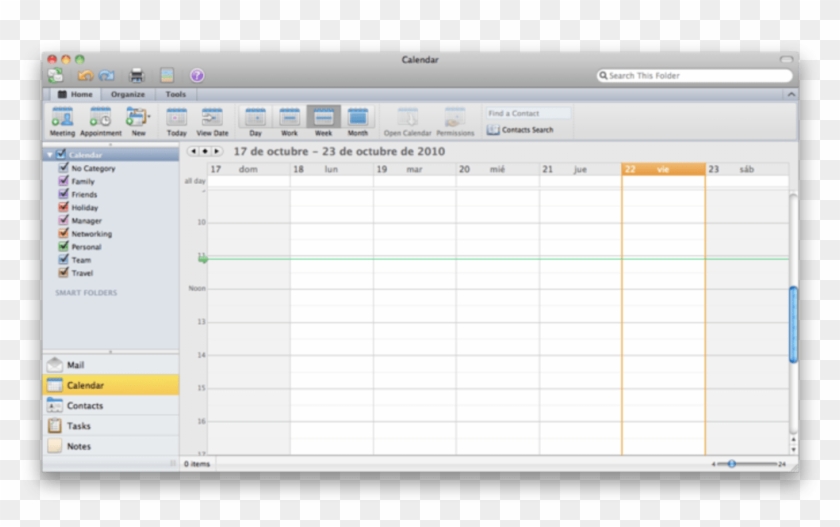Screen dimensions: 840x527
Task: Select the 18 lun day header
Action: click(x=332, y=169)
